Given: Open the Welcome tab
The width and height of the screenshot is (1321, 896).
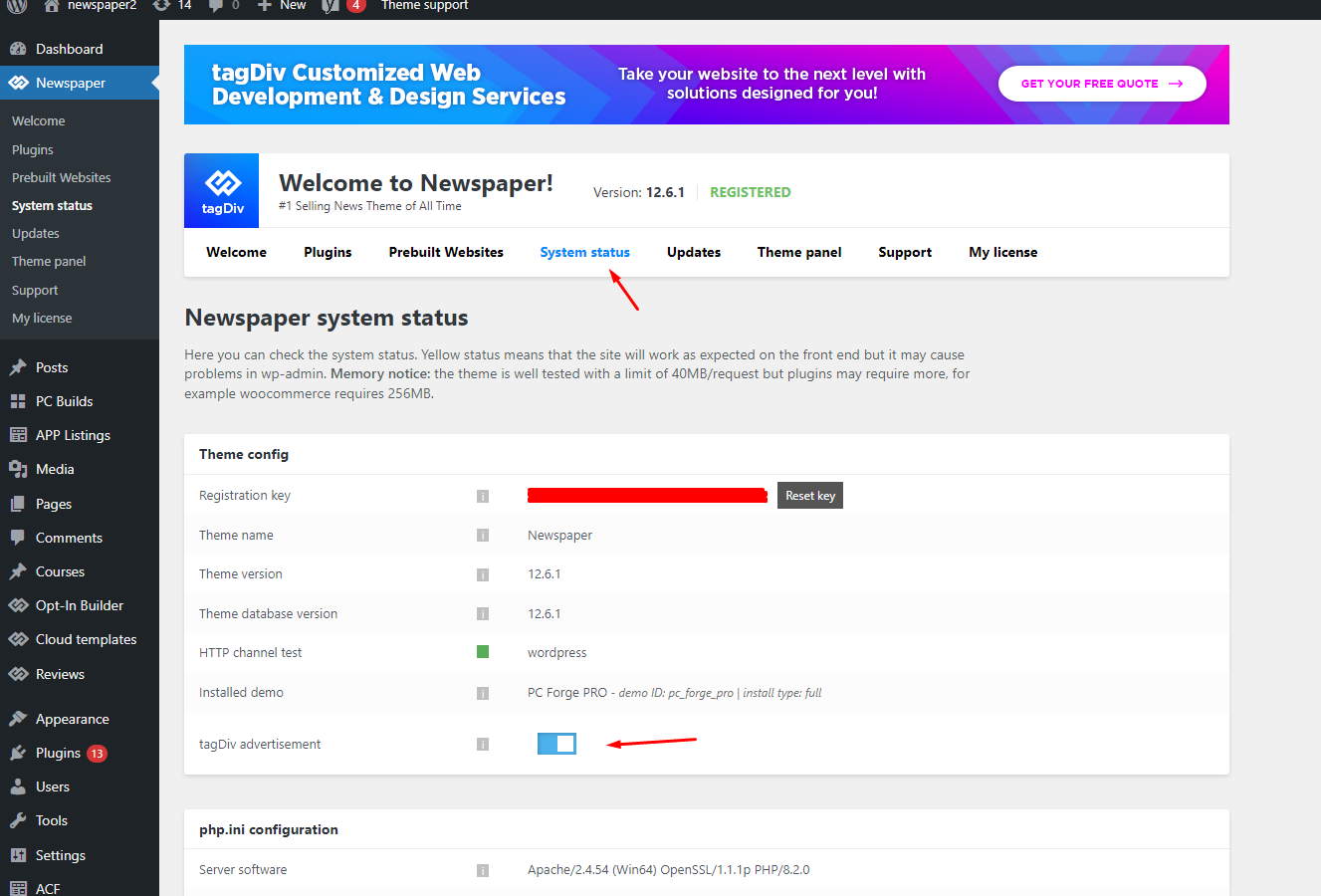Looking at the screenshot, I should pos(236,252).
